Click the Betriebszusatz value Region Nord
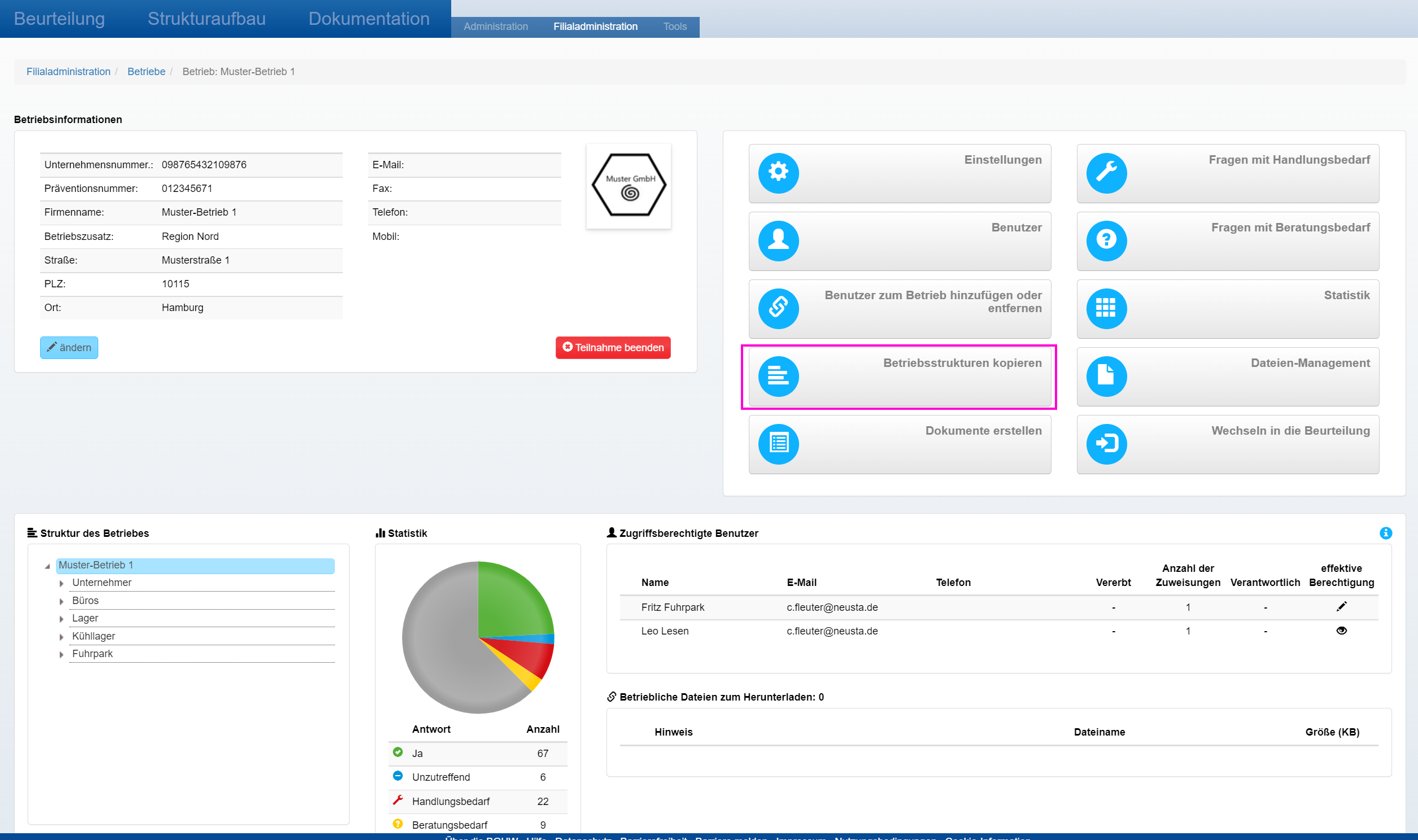 [x=190, y=237]
